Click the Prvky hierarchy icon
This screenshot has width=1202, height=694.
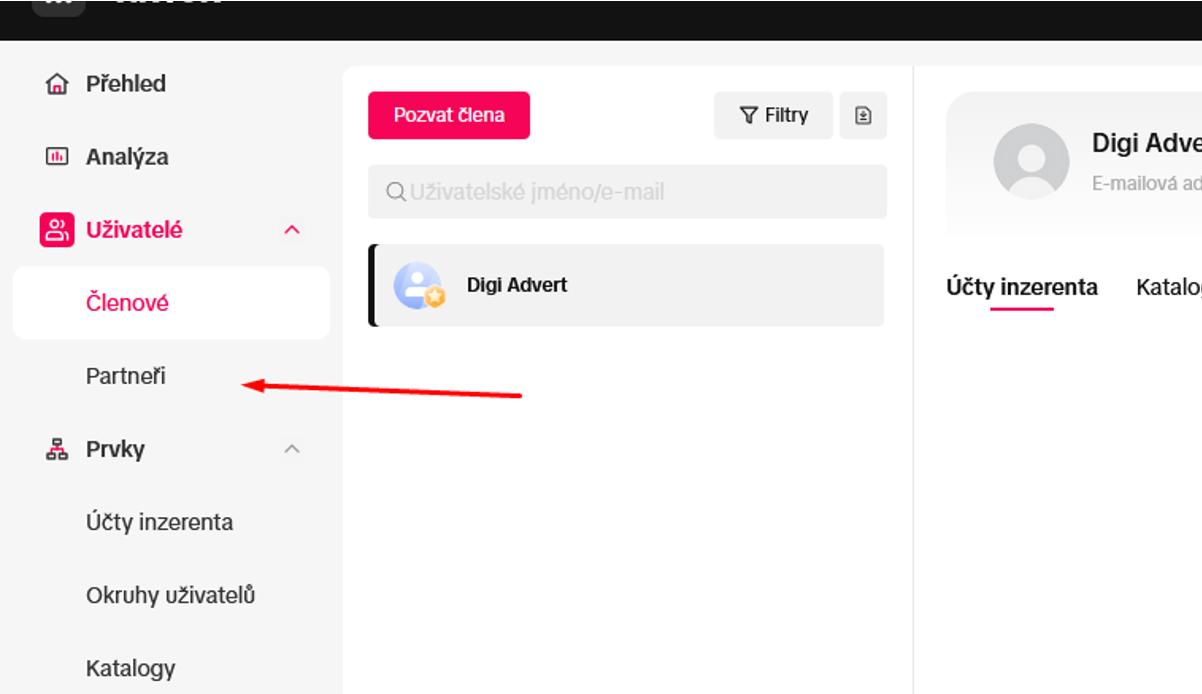57,450
